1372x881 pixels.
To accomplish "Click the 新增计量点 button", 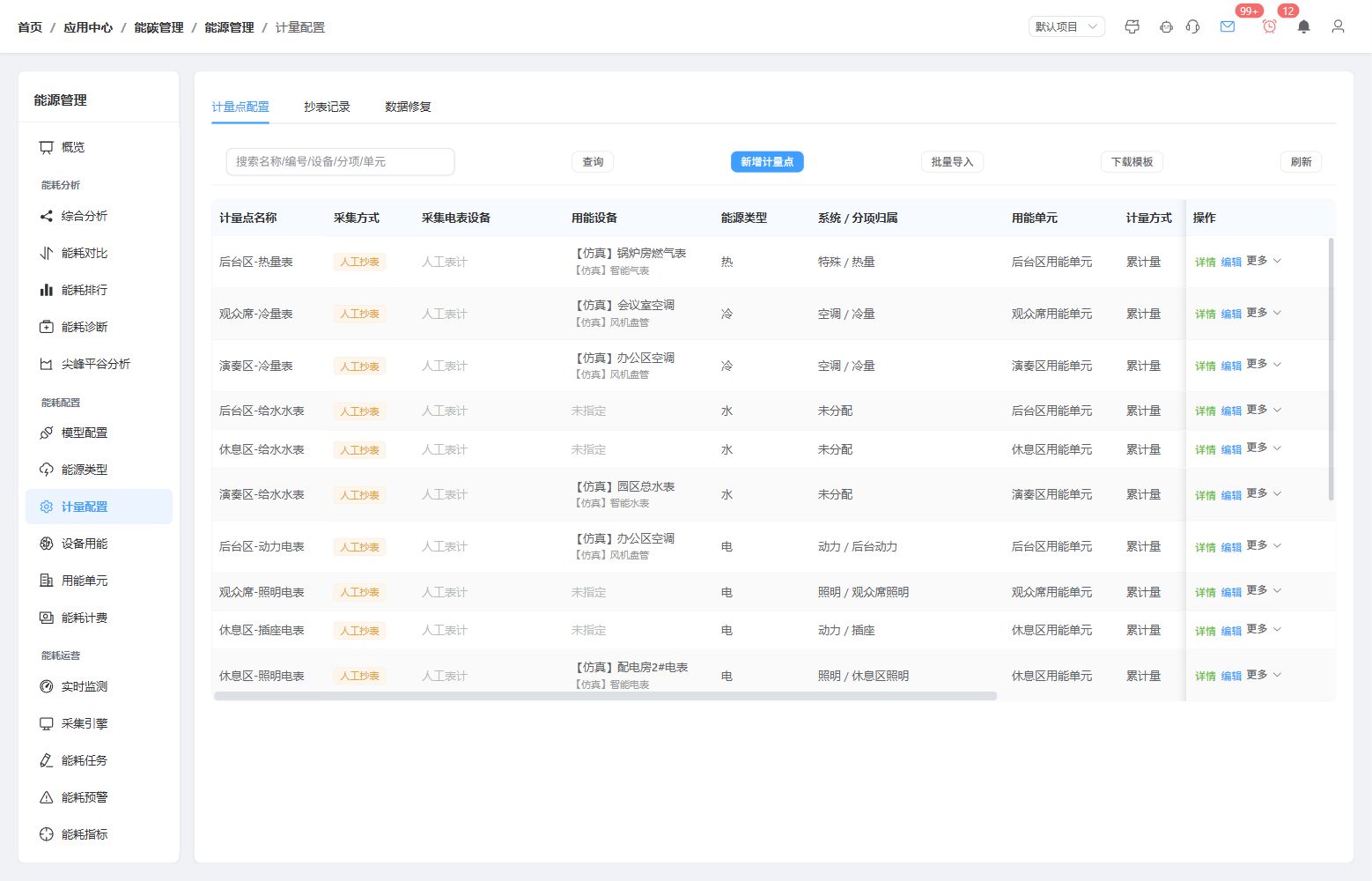I will coord(767,162).
